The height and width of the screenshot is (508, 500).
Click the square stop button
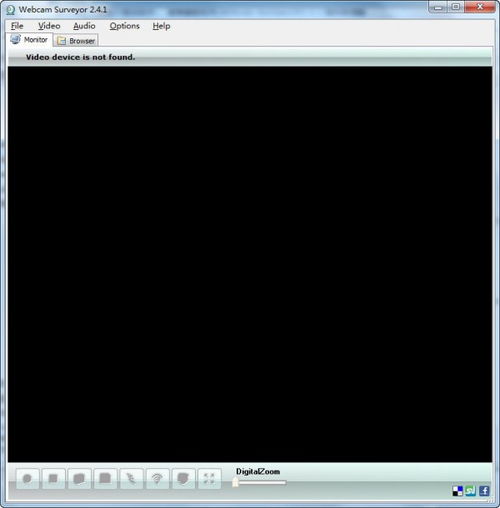click(53, 479)
